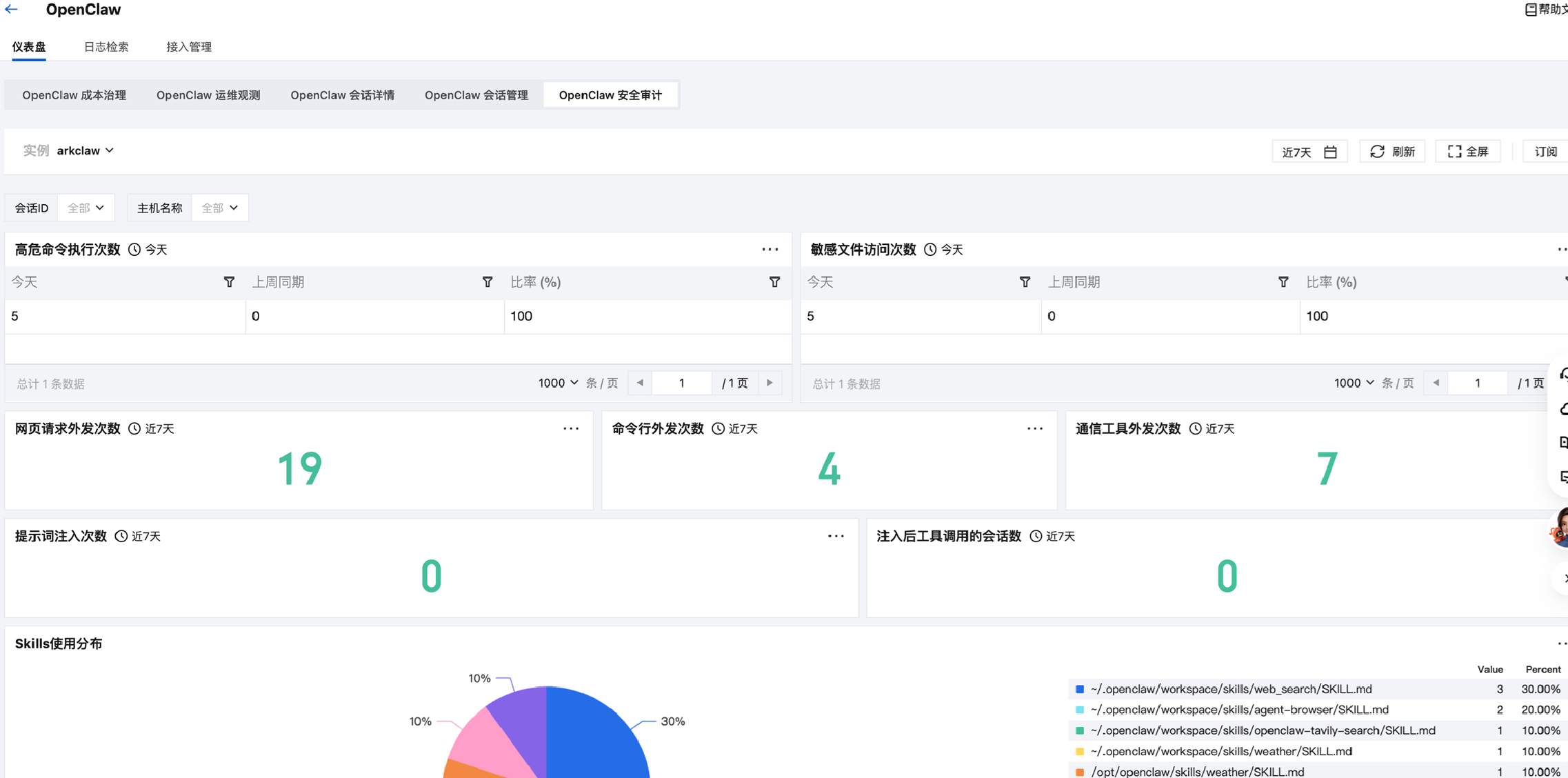Click the back arrow beside OpenClaw title

tap(12, 10)
